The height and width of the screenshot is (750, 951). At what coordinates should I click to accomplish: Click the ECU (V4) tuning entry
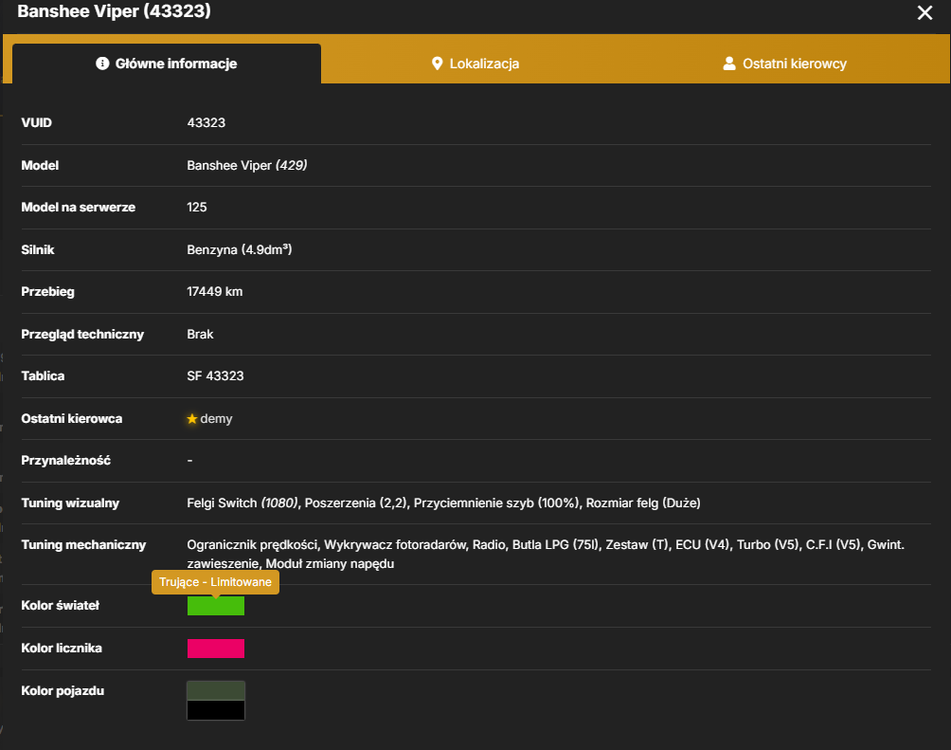(702, 545)
